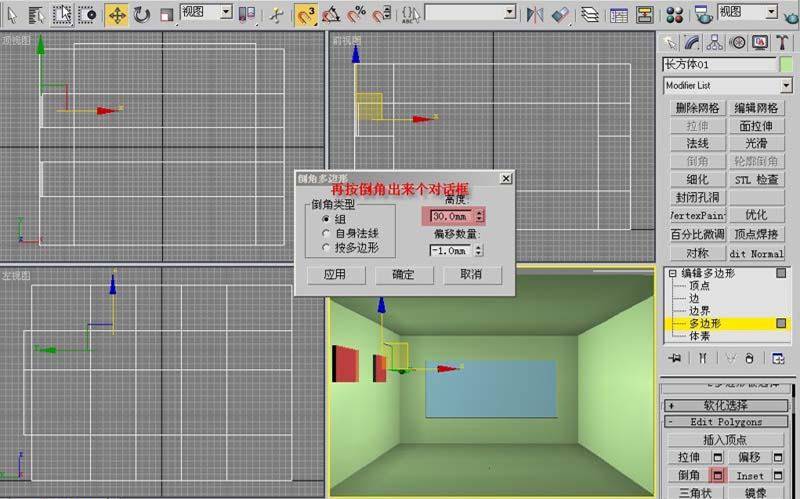Viewport: 800px width, 499px height.
Task: Toggle the 3D Snaps magnet
Action: click(x=306, y=15)
